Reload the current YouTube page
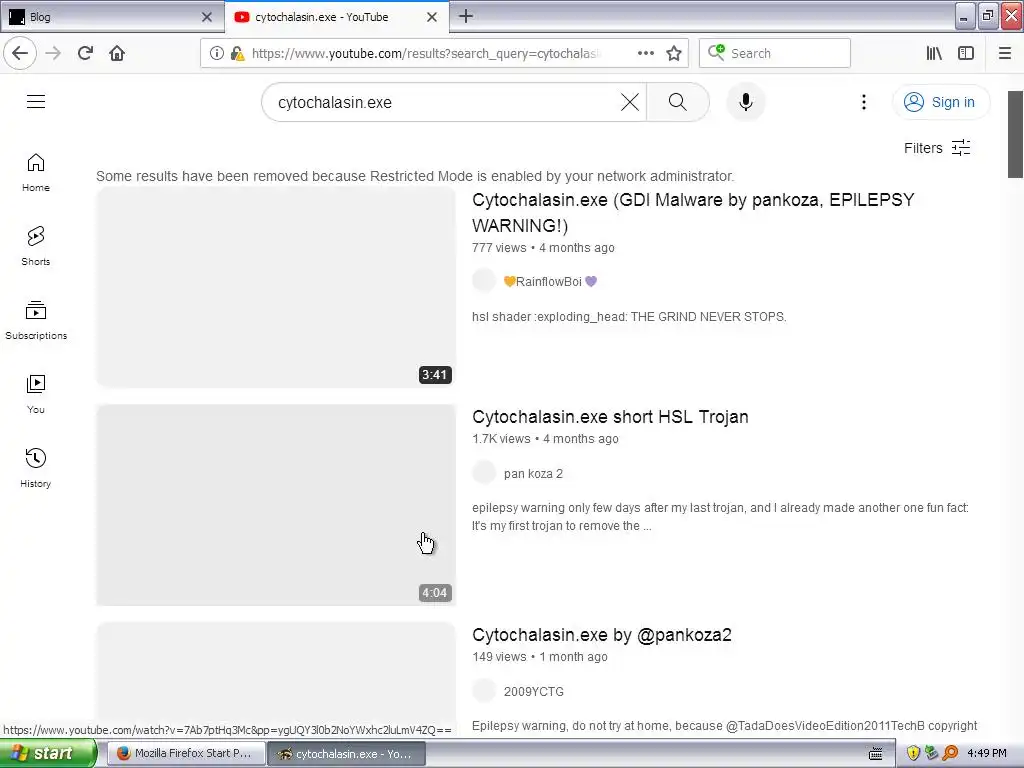This screenshot has height=768, width=1024. (x=85, y=53)
